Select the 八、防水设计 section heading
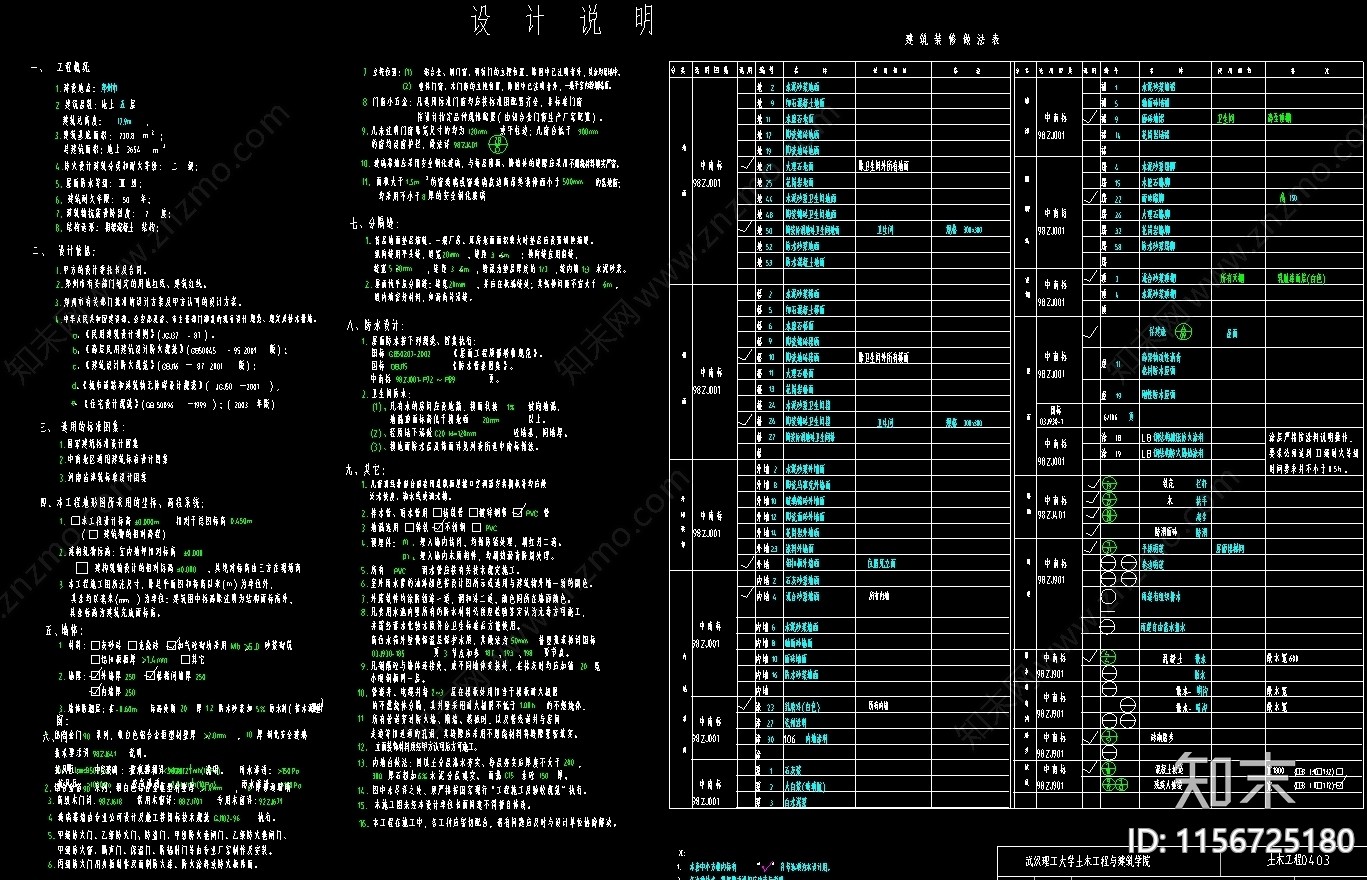1367x880 pixels. (x=375, y=325)
